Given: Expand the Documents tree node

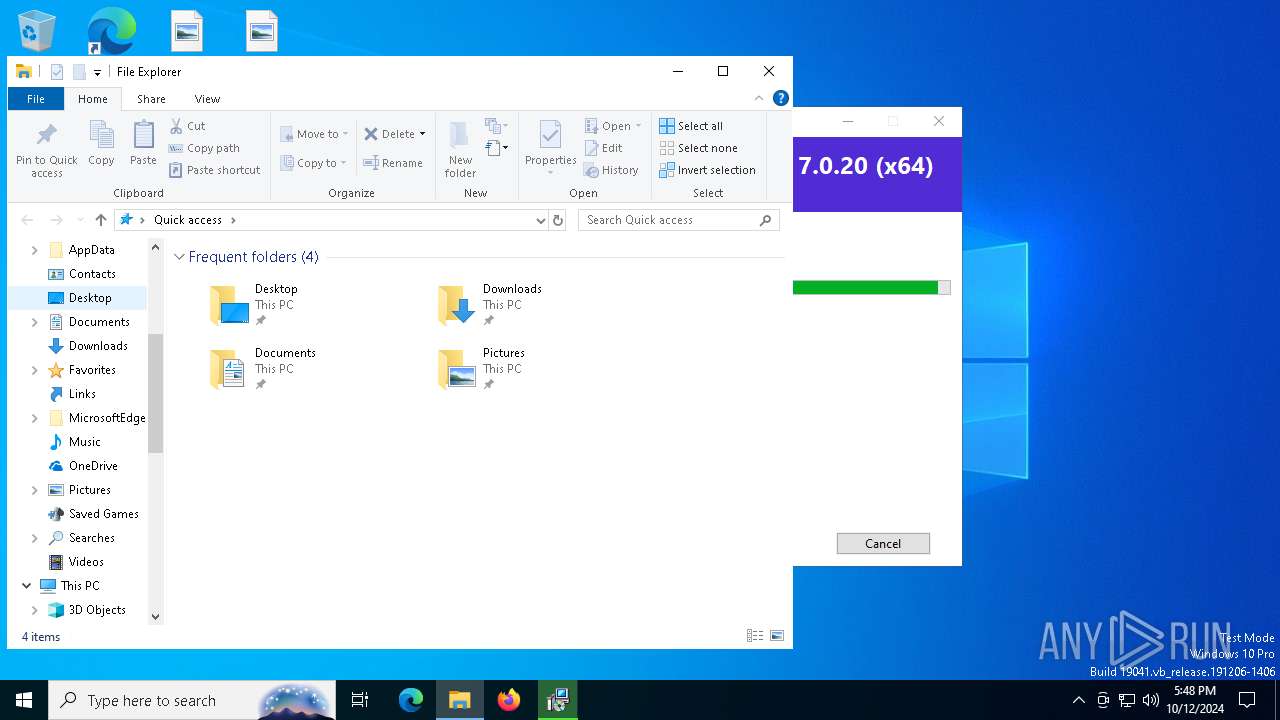Looking at the screenshot, I should click(35, 322).
